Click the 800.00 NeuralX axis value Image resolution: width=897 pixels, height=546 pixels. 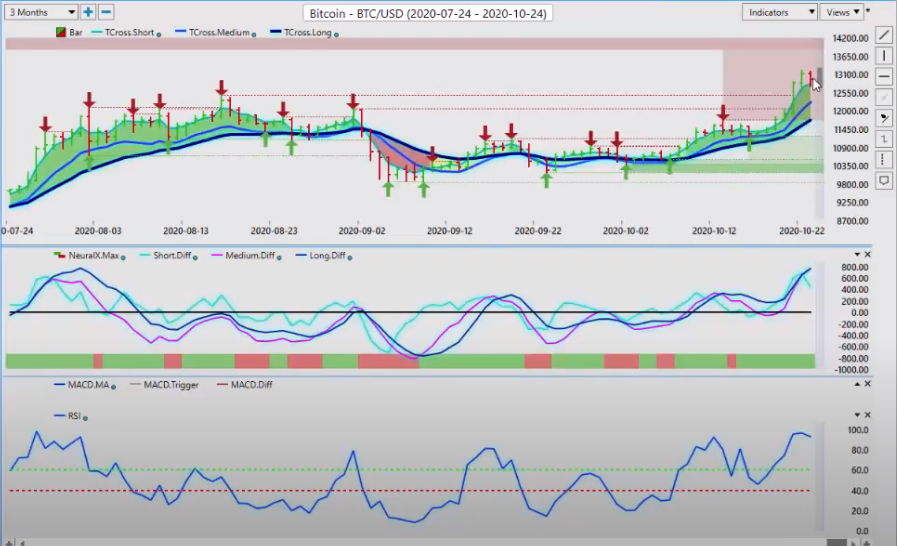click(855, 267)
